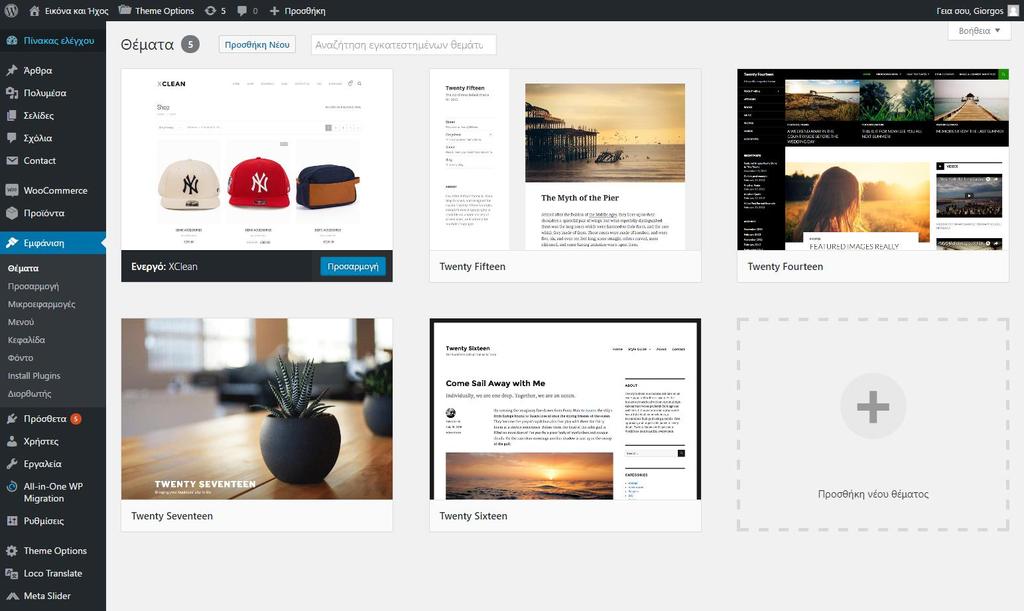Click the plug icon for Πρόσθετα
This screenshot has height=611, width=1024.
pyautogui.click(x=12, y=418)
